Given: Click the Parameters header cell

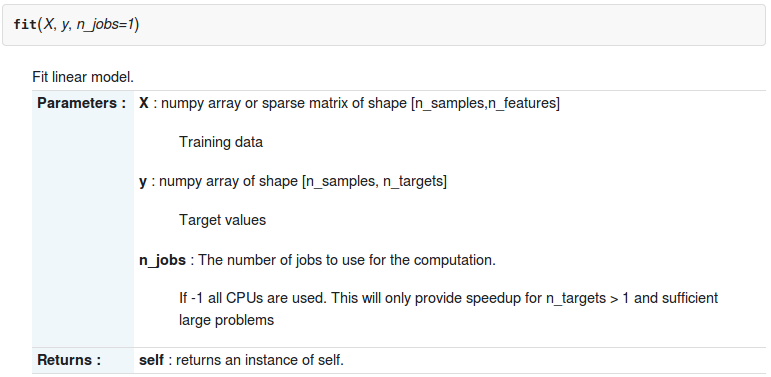Looking at the screenshot, I should tap(83, 218).
